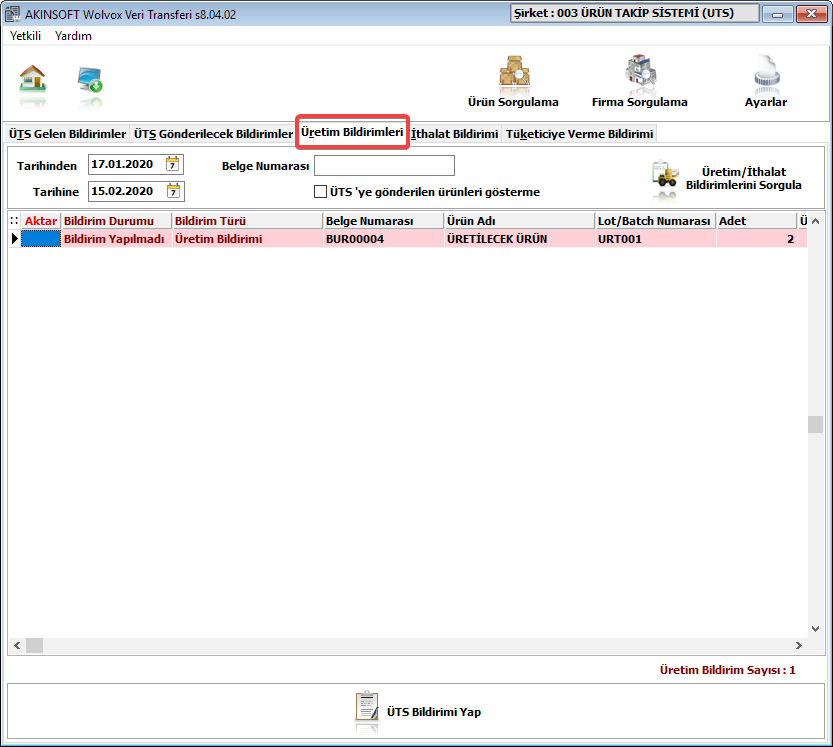Viewport: 833px width, 747px height.
Task: Select the 'Üretim Bildirimi' cell
Action: pyautogui.click(x=248, y=239)
